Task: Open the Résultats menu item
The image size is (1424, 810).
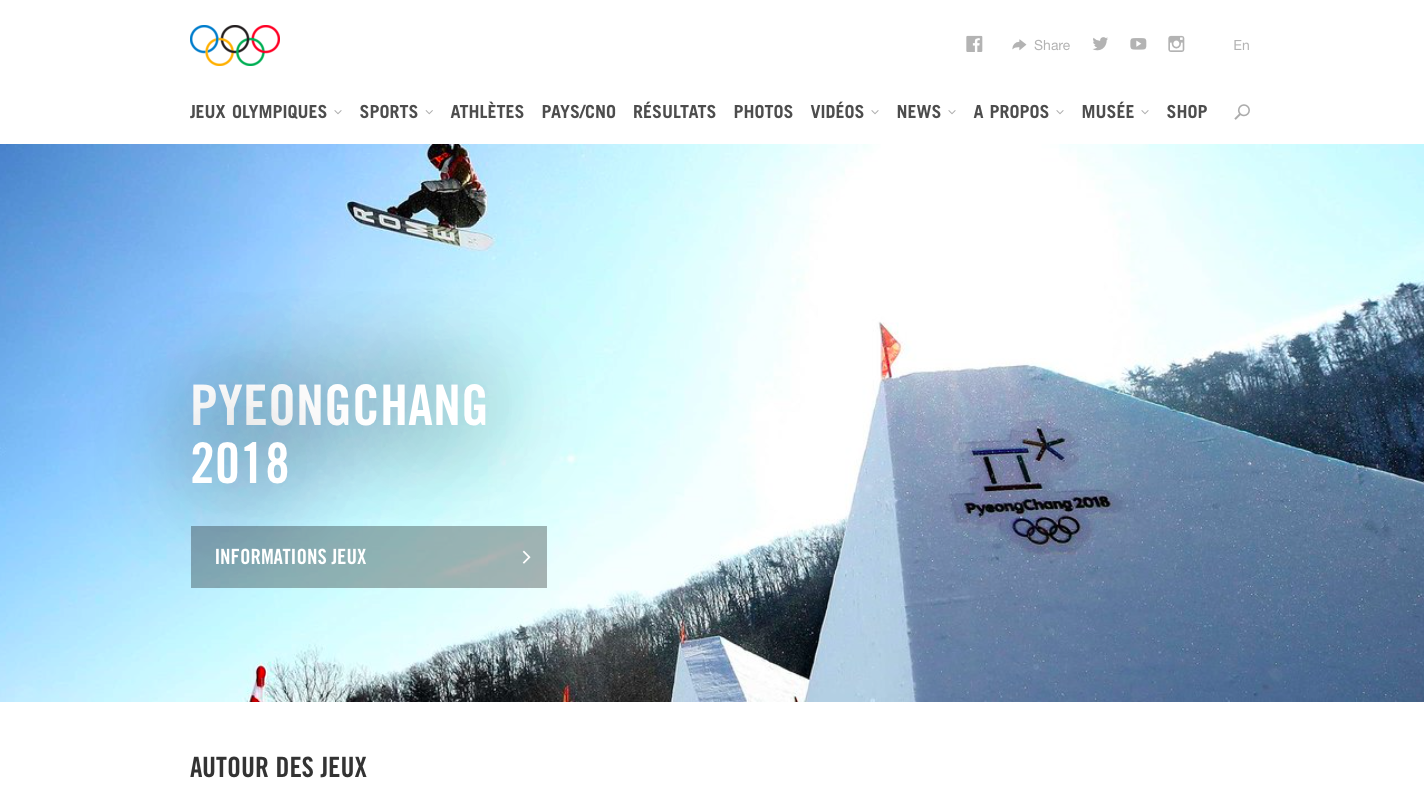Action: point(675,112)
